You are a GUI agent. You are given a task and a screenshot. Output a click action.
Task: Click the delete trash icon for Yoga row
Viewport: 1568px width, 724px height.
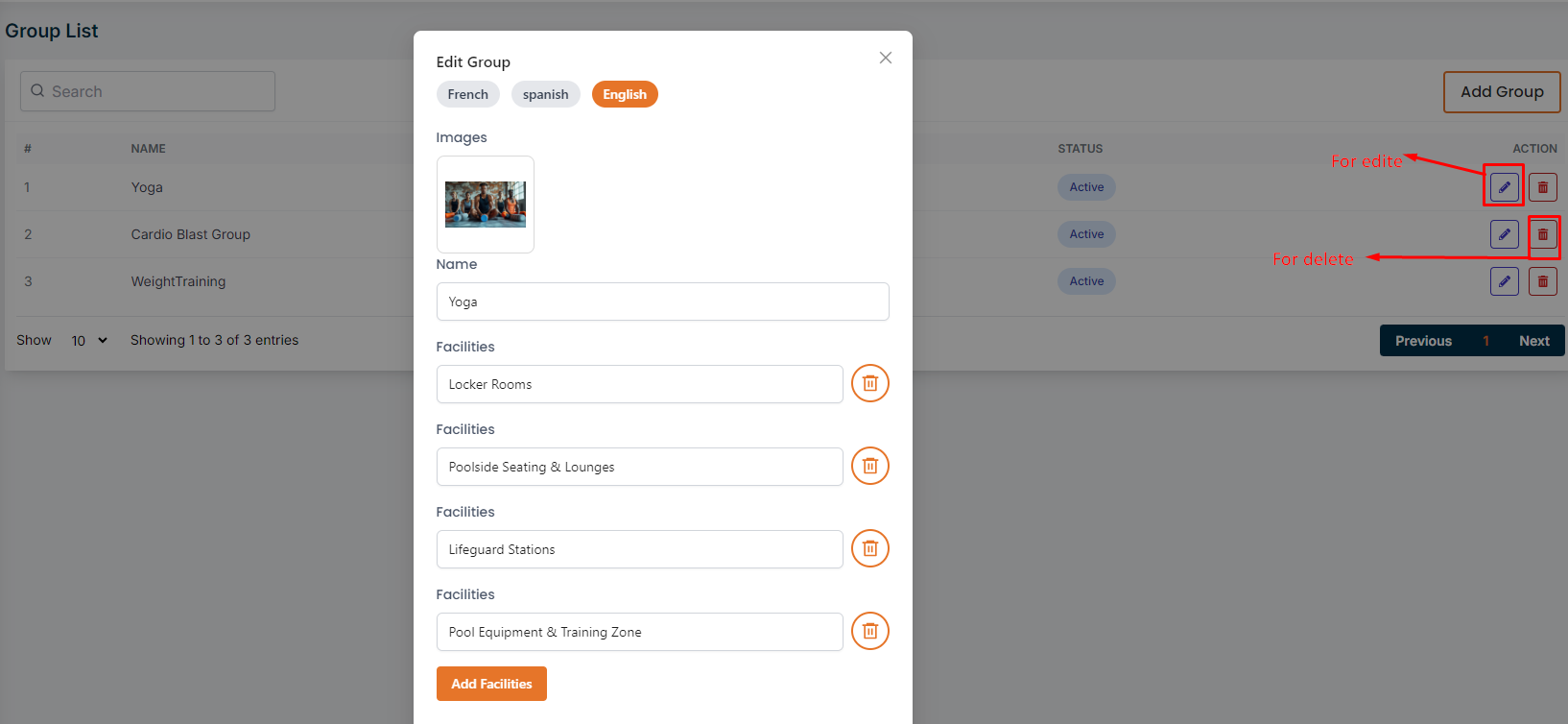pos(1542,187)
